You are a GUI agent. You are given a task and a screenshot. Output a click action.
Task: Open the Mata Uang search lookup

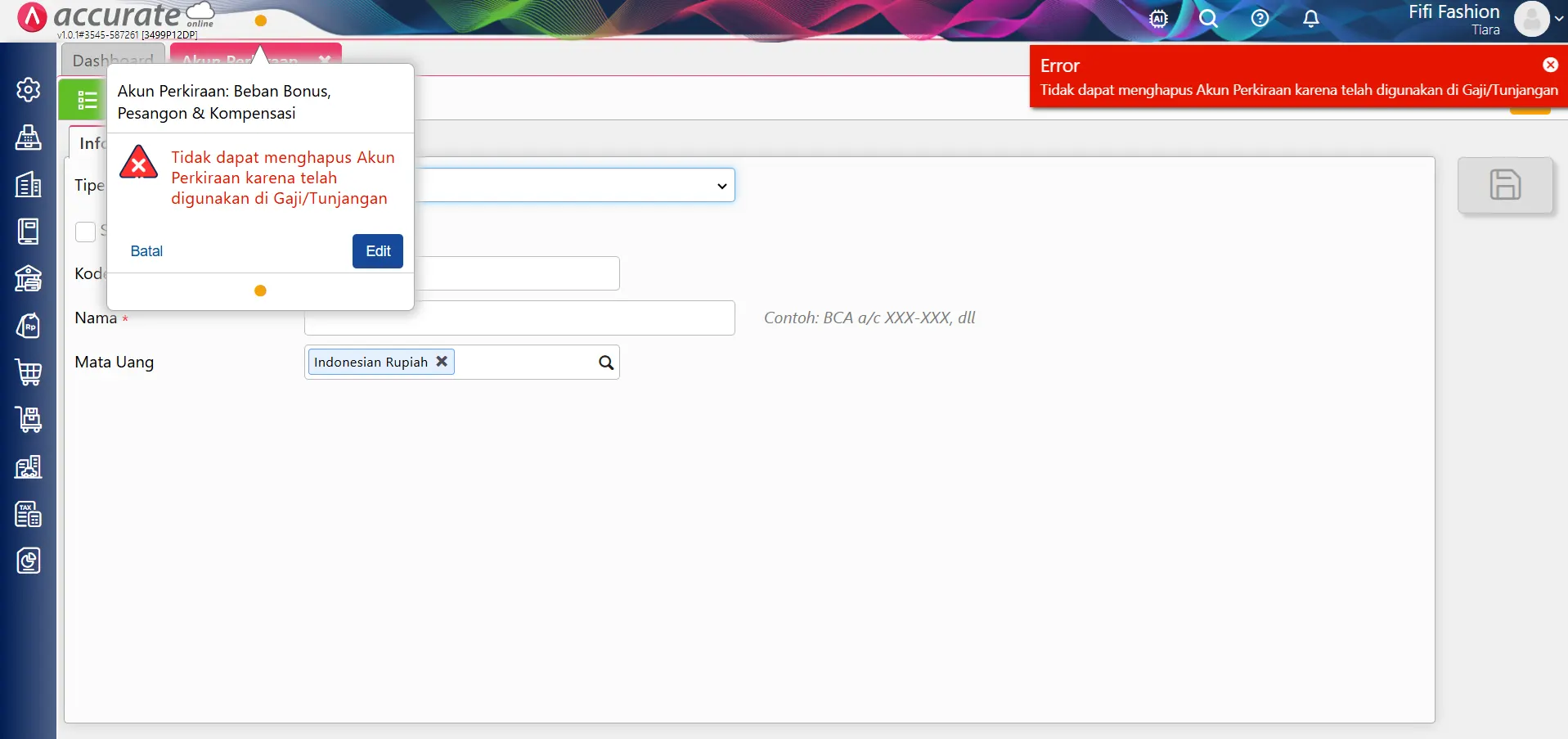[x=605, y=363]
